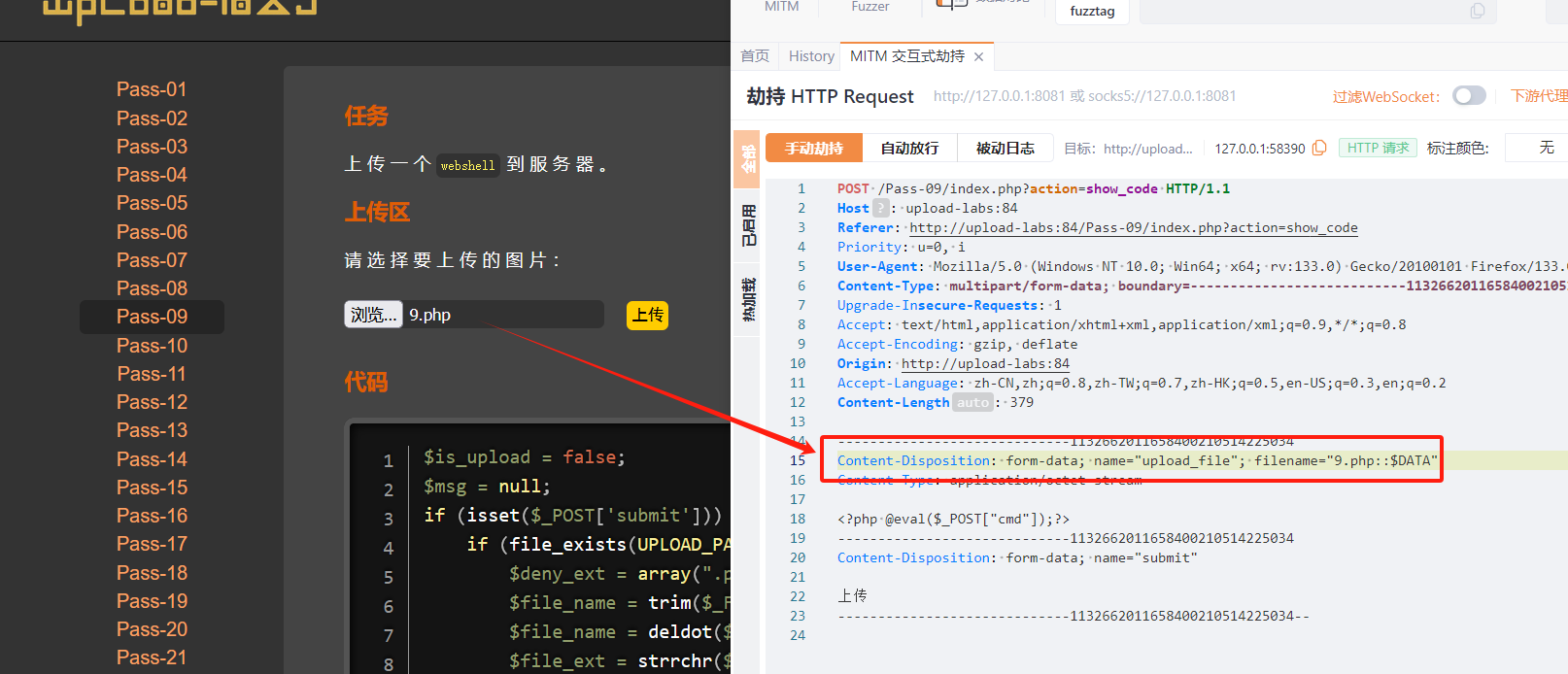Open Pass-08 in the sidebar
Image resolution: width=1568 pixels, height=674 pixels.
coord(152,288)
